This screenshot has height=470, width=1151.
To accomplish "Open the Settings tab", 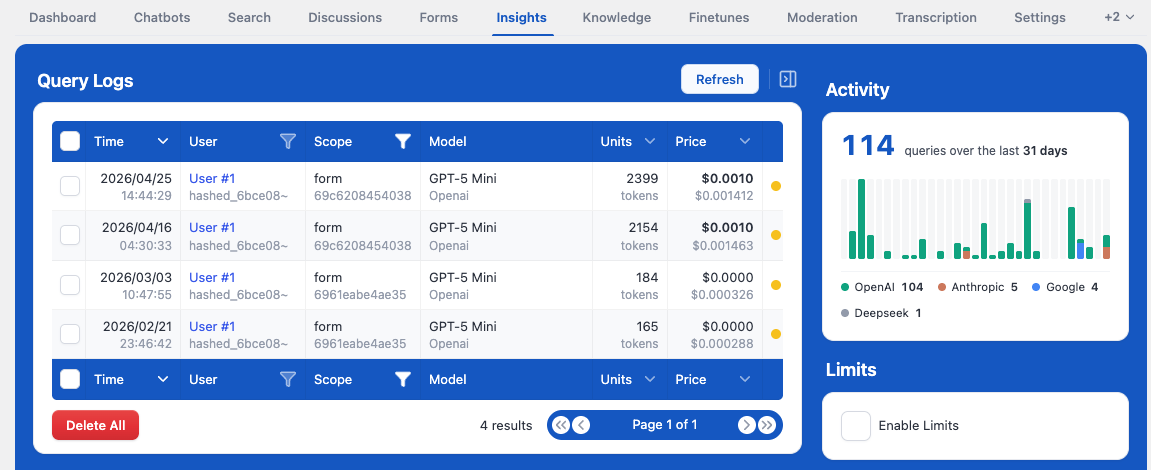I will (x=1039, y=18).
